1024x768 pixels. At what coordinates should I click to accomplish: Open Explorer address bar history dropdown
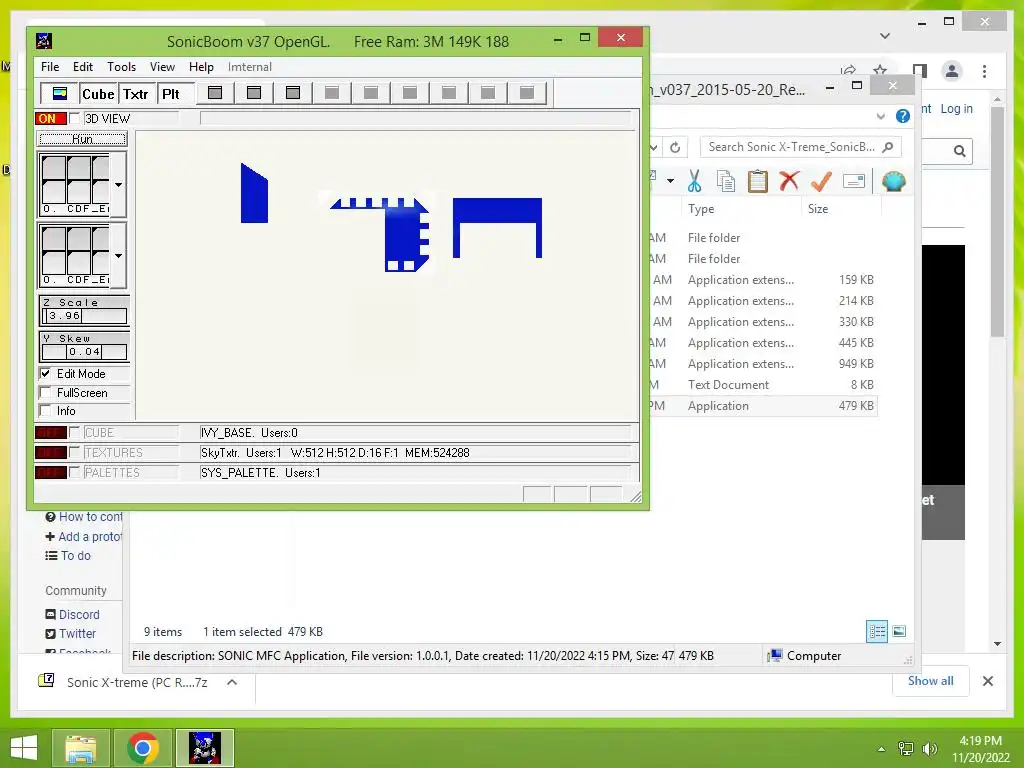(x=654, y=147)
